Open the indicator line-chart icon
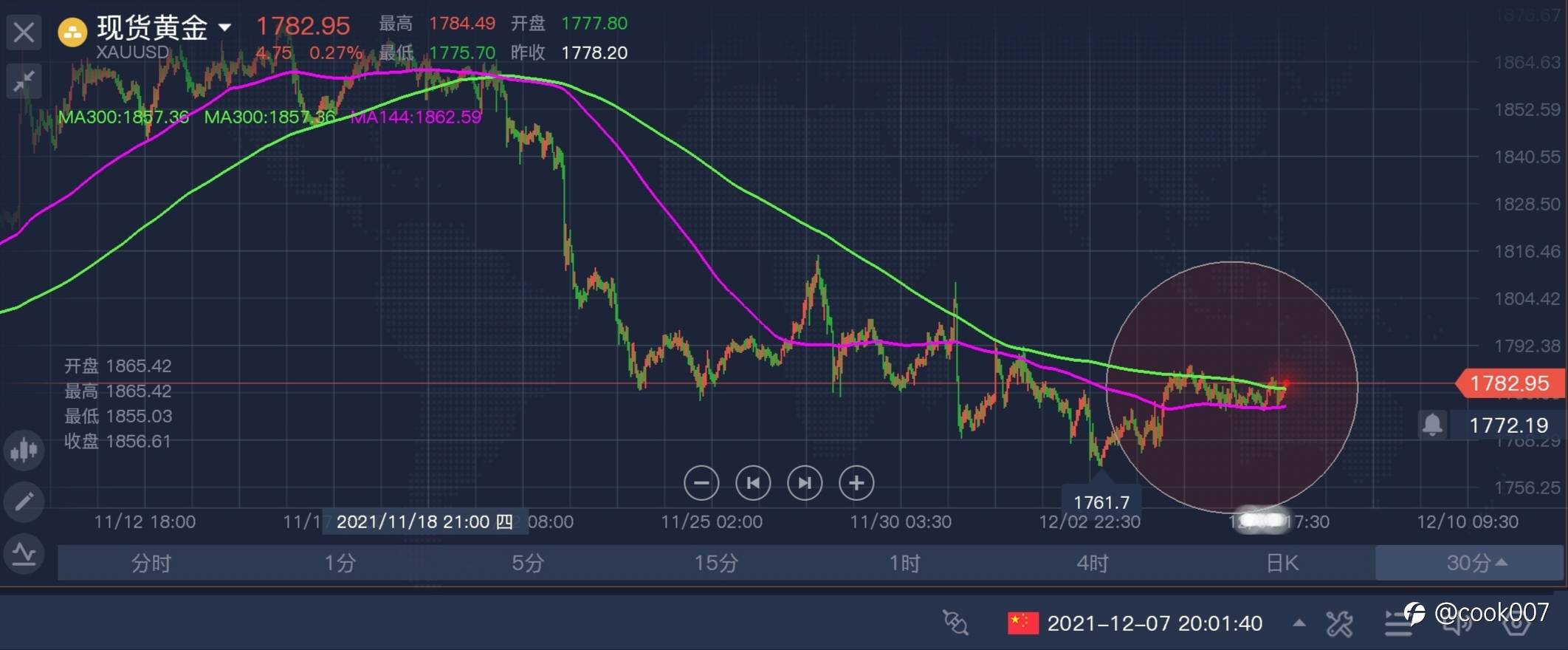 coord(24,554)
